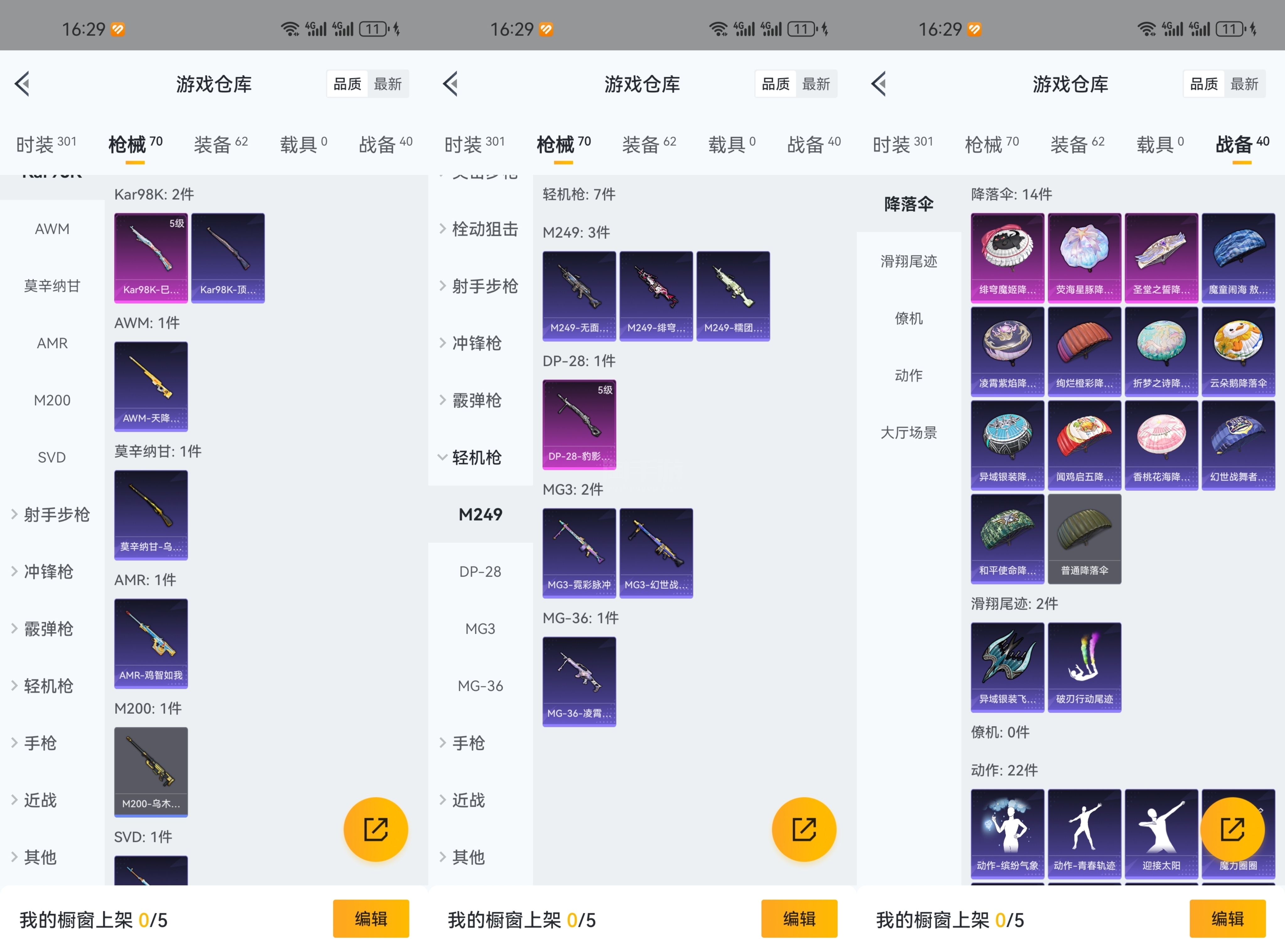Screen dimensions: 1285x952
Task: Select 动作 category in right sidebar
Action: (x=909, y=375)
